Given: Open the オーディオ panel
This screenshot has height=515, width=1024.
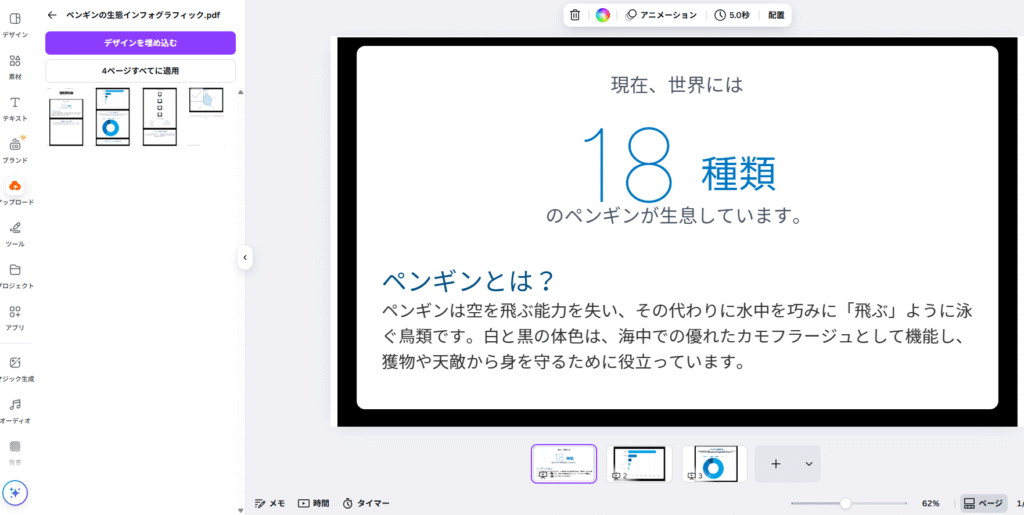Looking at the screenshot, I should [15, 410].
